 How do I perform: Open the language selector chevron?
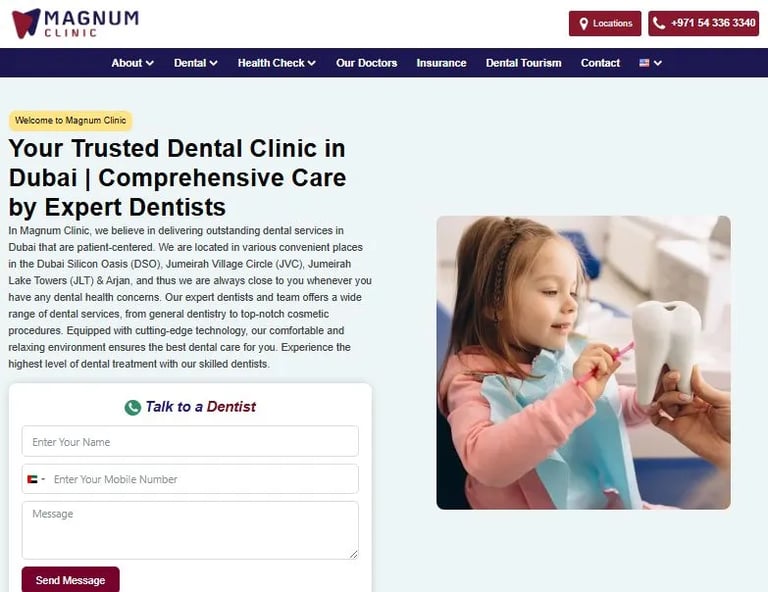point(658,63)
